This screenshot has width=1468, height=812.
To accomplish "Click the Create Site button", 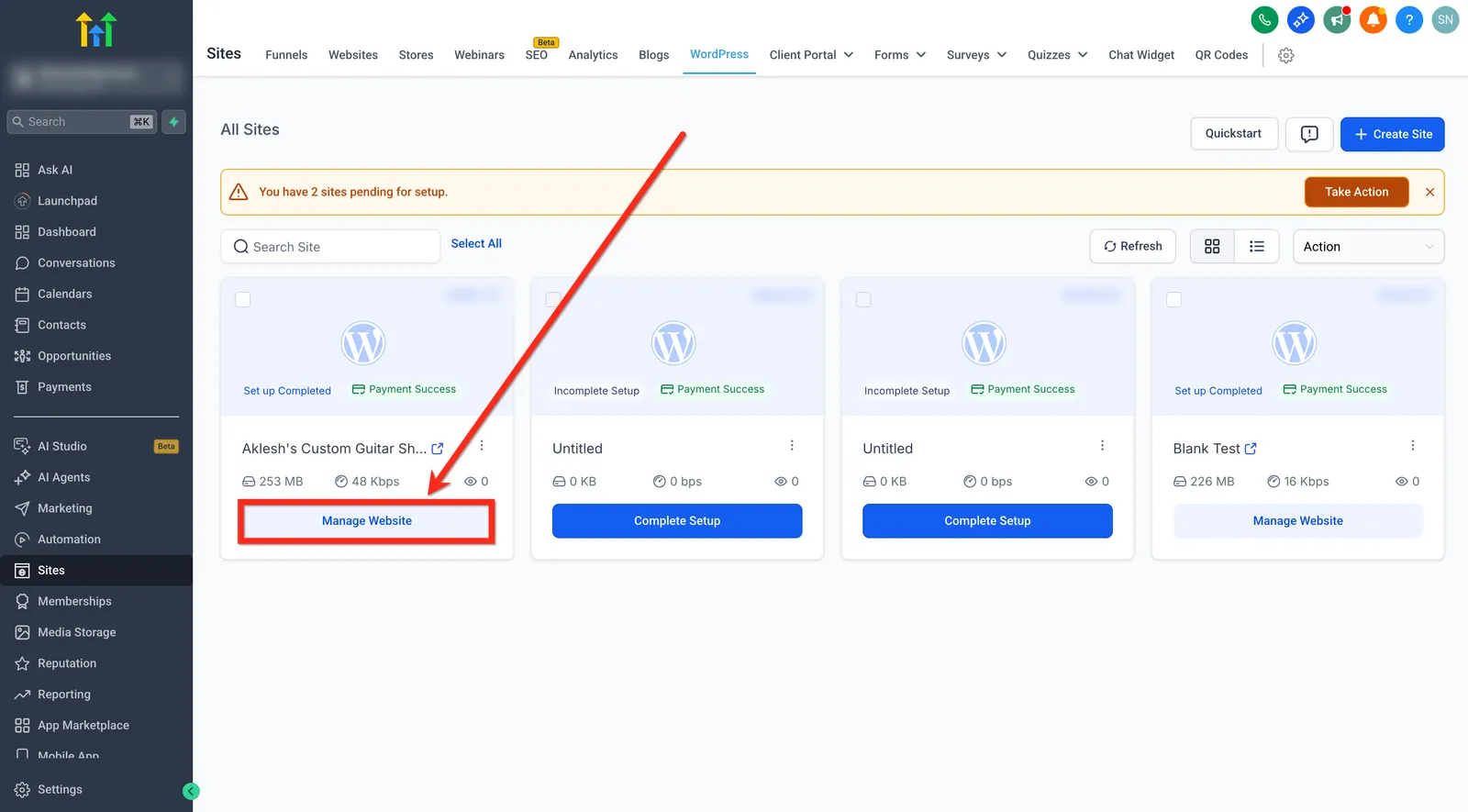I will (x=1392, y=134).
